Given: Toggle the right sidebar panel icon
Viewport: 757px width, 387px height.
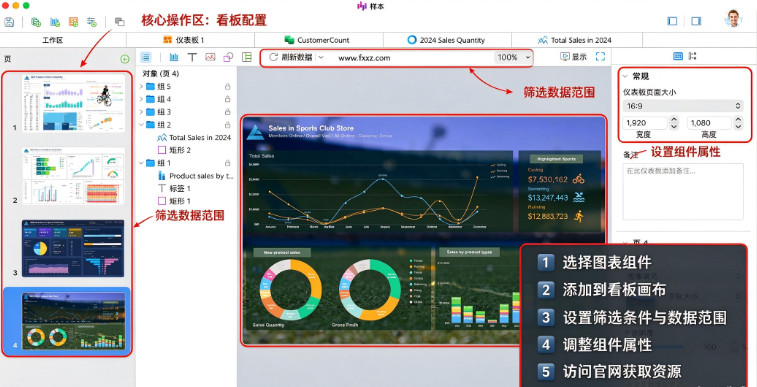Looking at the screenshot, I should (696, 21).
